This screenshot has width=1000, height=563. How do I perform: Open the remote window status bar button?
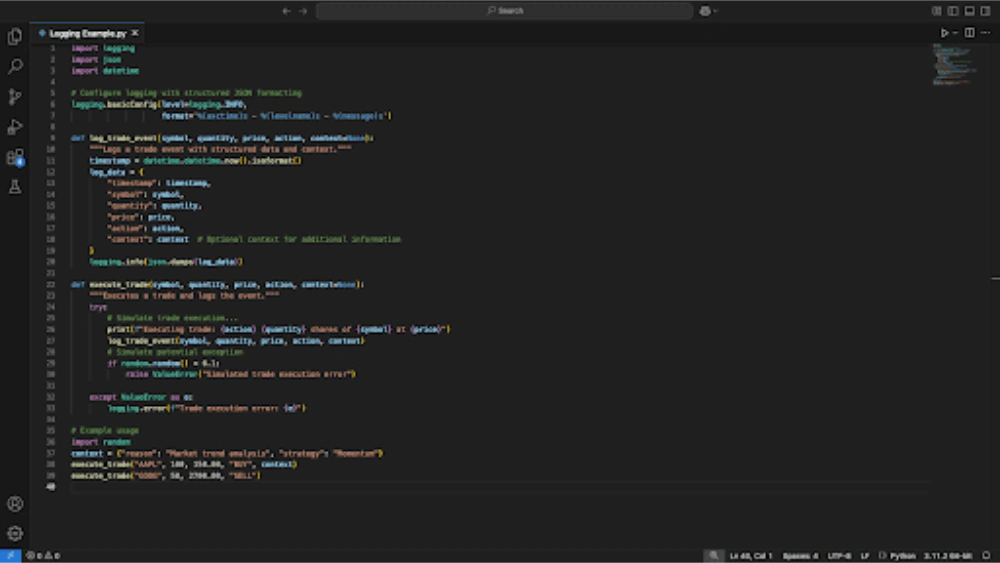click(10, 555)
